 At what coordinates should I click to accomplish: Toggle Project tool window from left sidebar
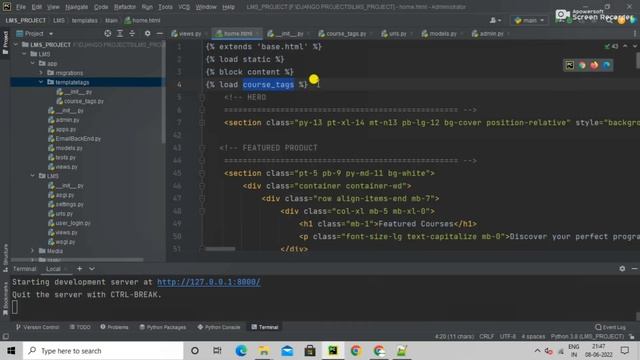pyautogui.click(x=5, y=42)
